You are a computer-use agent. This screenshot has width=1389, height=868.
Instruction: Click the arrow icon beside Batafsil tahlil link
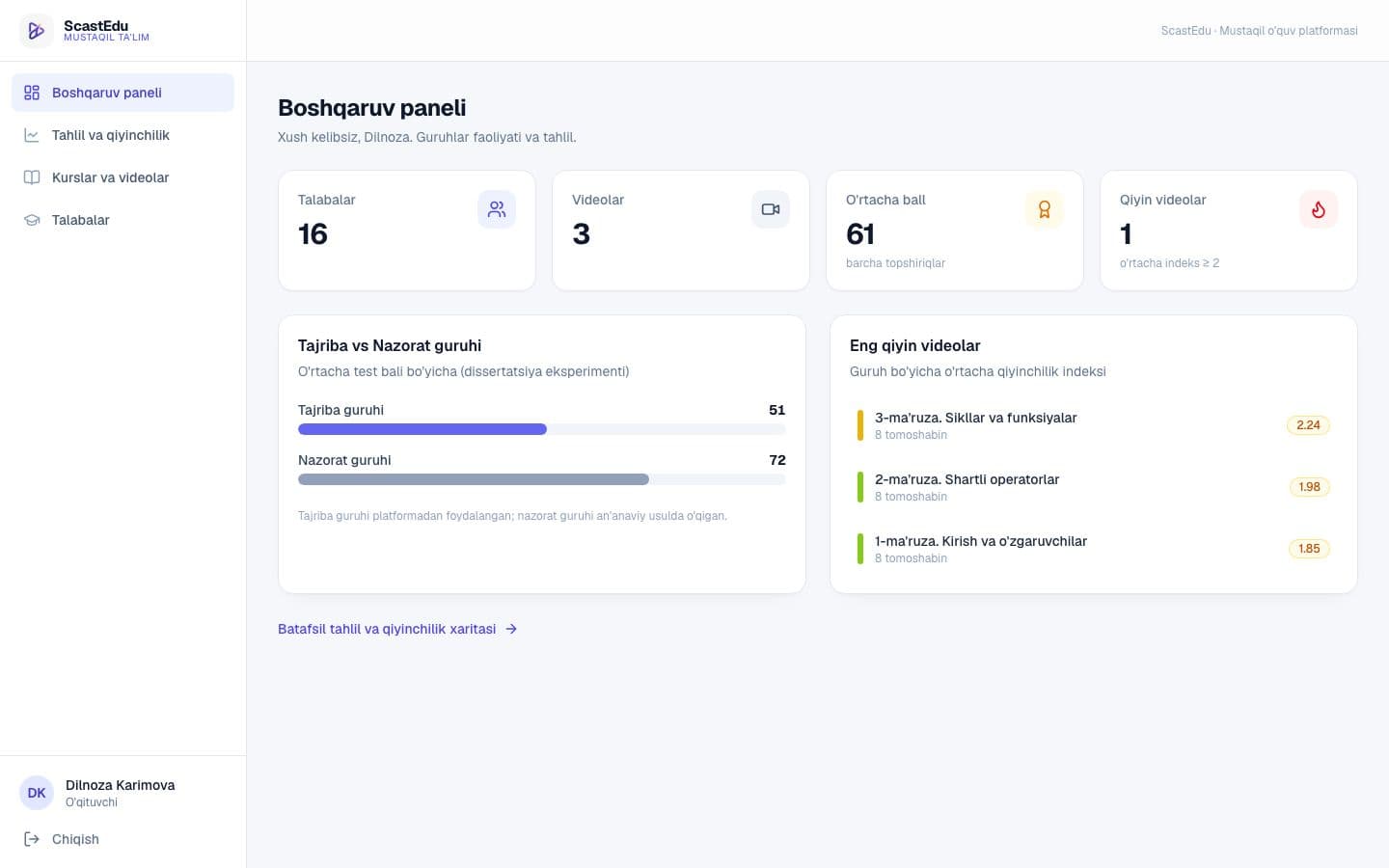tap(511, 629)
